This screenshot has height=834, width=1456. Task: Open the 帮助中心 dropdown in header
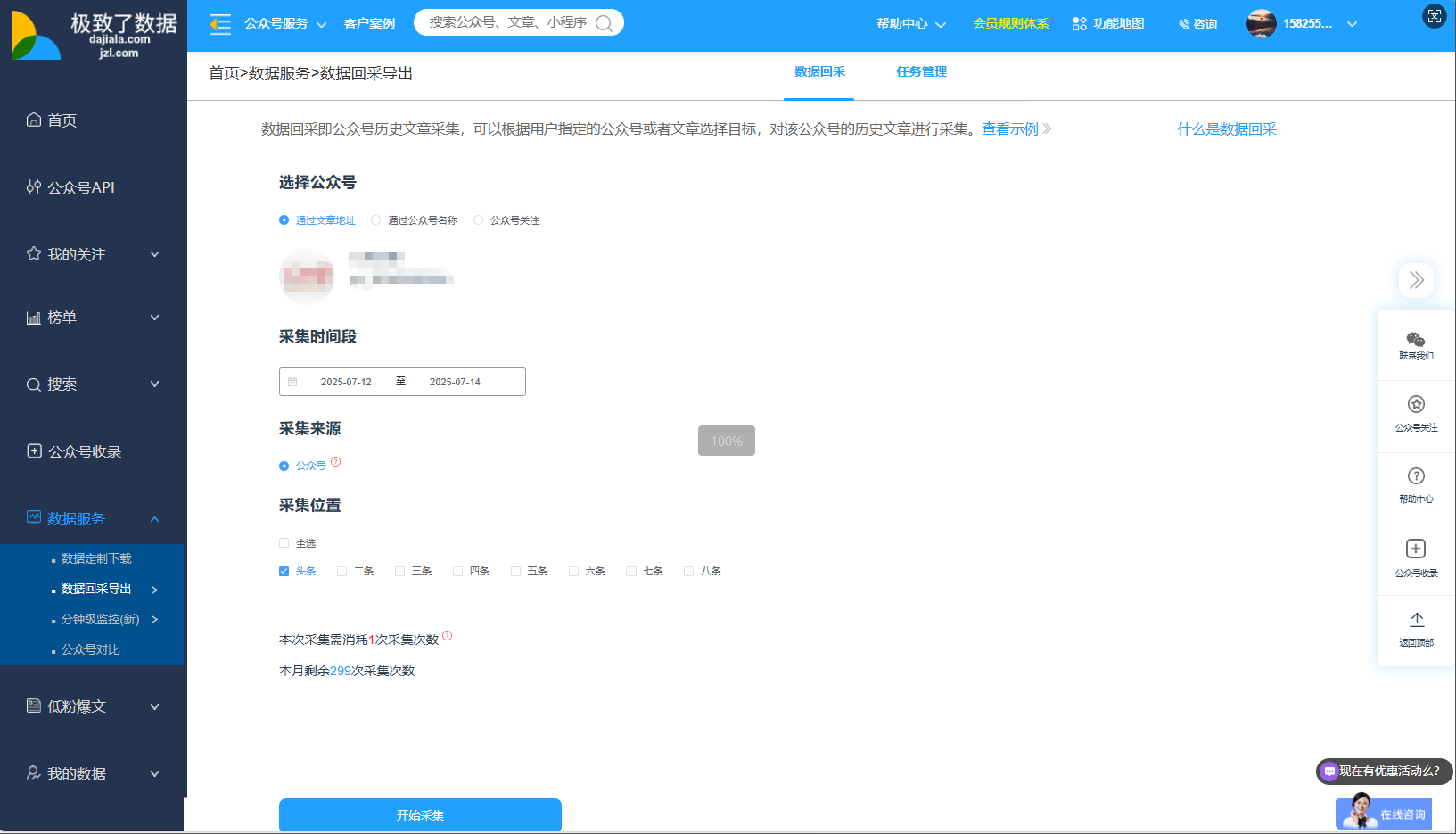click(911, 24)
